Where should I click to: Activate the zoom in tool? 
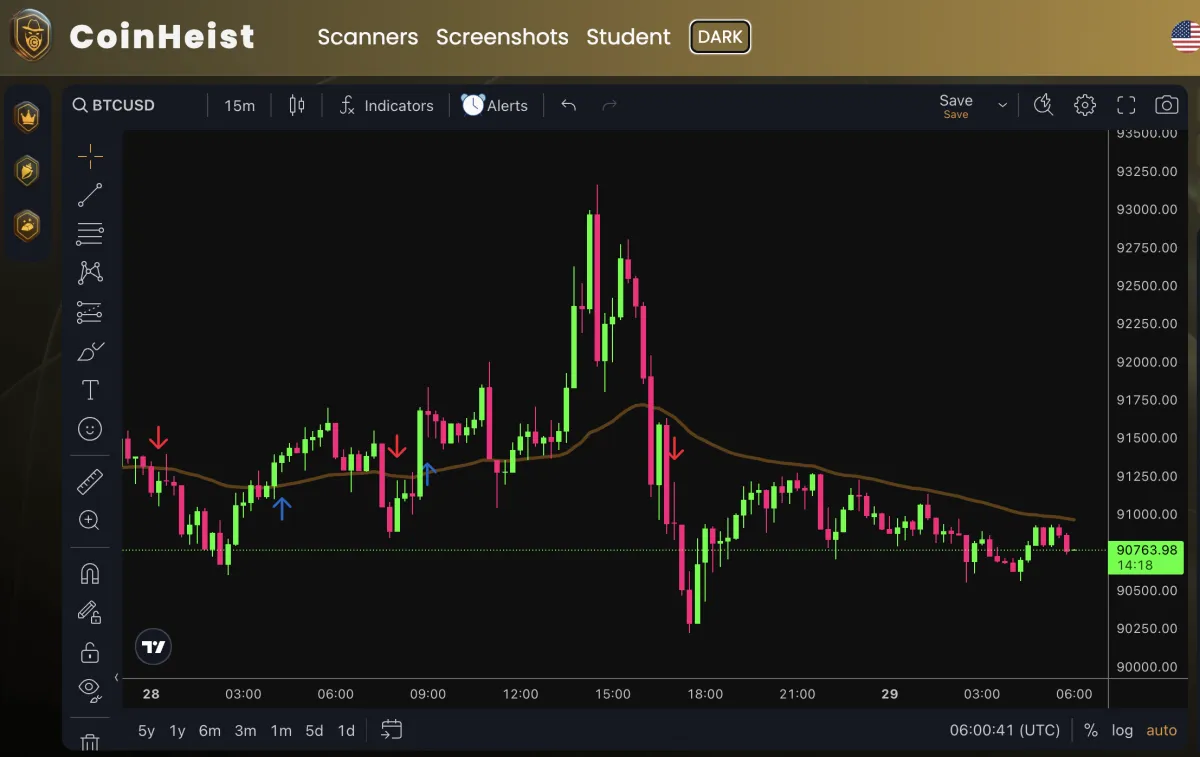tap(90, 520)
